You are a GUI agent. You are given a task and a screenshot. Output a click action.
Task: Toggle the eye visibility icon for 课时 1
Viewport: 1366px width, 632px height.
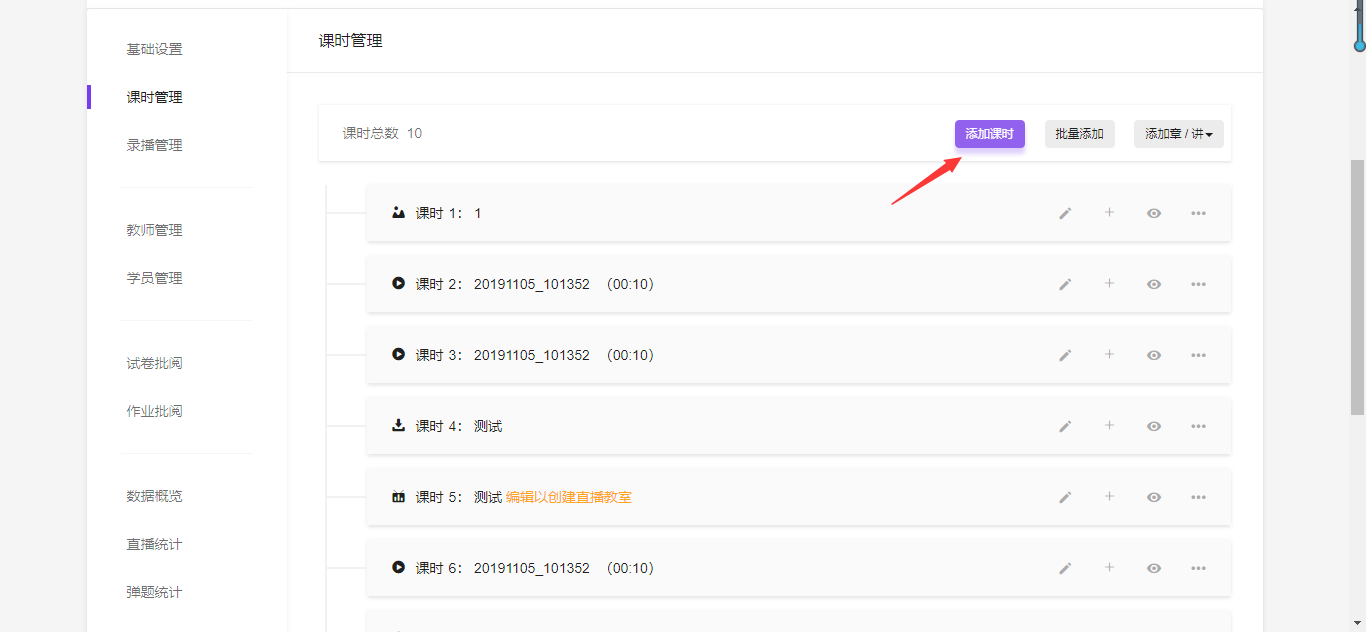pyautogui.click(x=1153, y=213)
